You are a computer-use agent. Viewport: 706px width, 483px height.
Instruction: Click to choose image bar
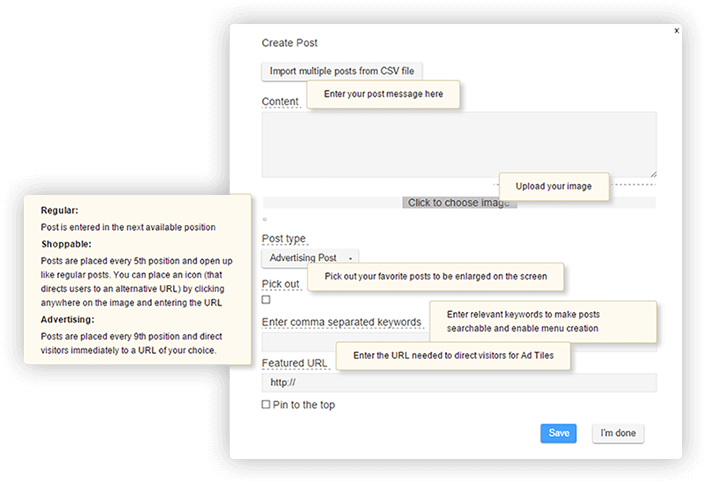pos(459,203)
